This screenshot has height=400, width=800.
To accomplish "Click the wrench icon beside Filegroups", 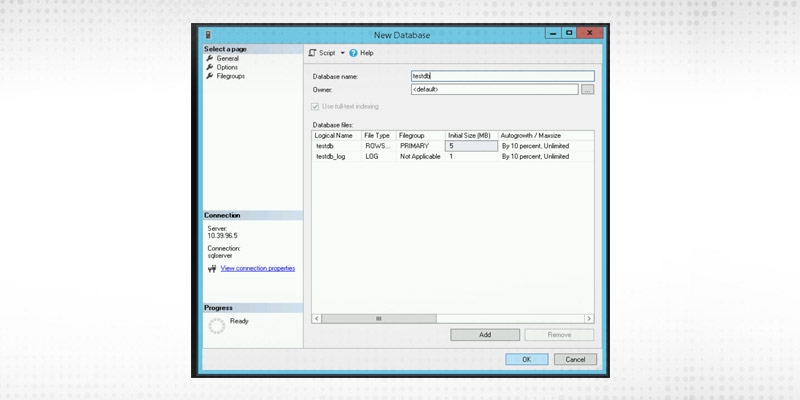I will click(210, 76).
